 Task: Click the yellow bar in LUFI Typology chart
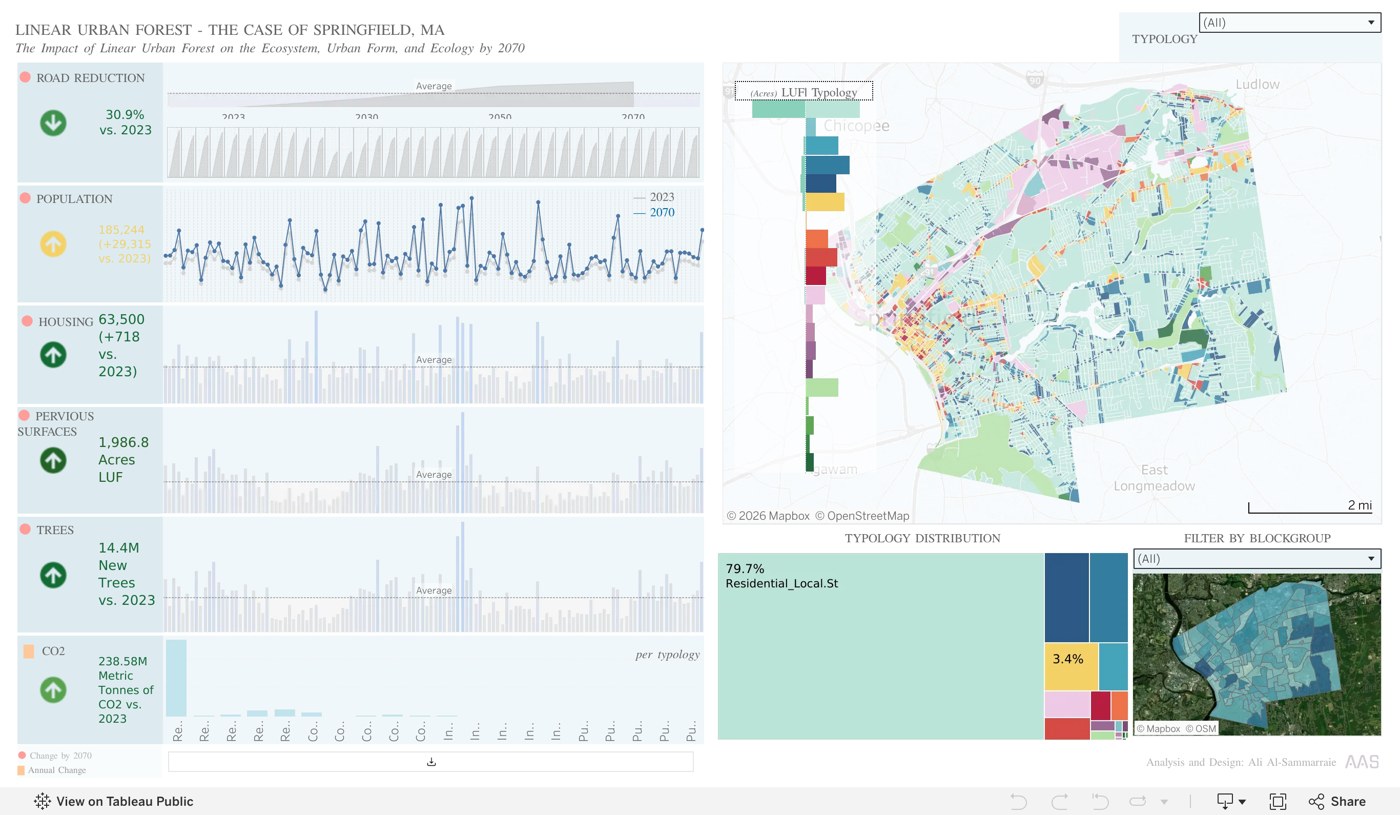point(825,202)
